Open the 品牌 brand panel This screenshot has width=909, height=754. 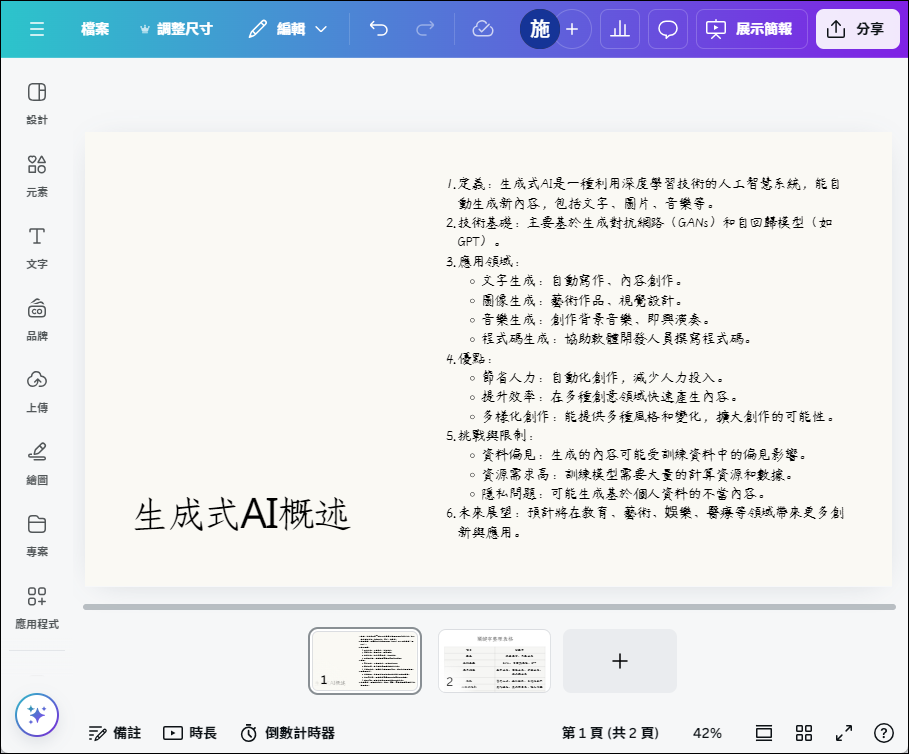point(37,319)
